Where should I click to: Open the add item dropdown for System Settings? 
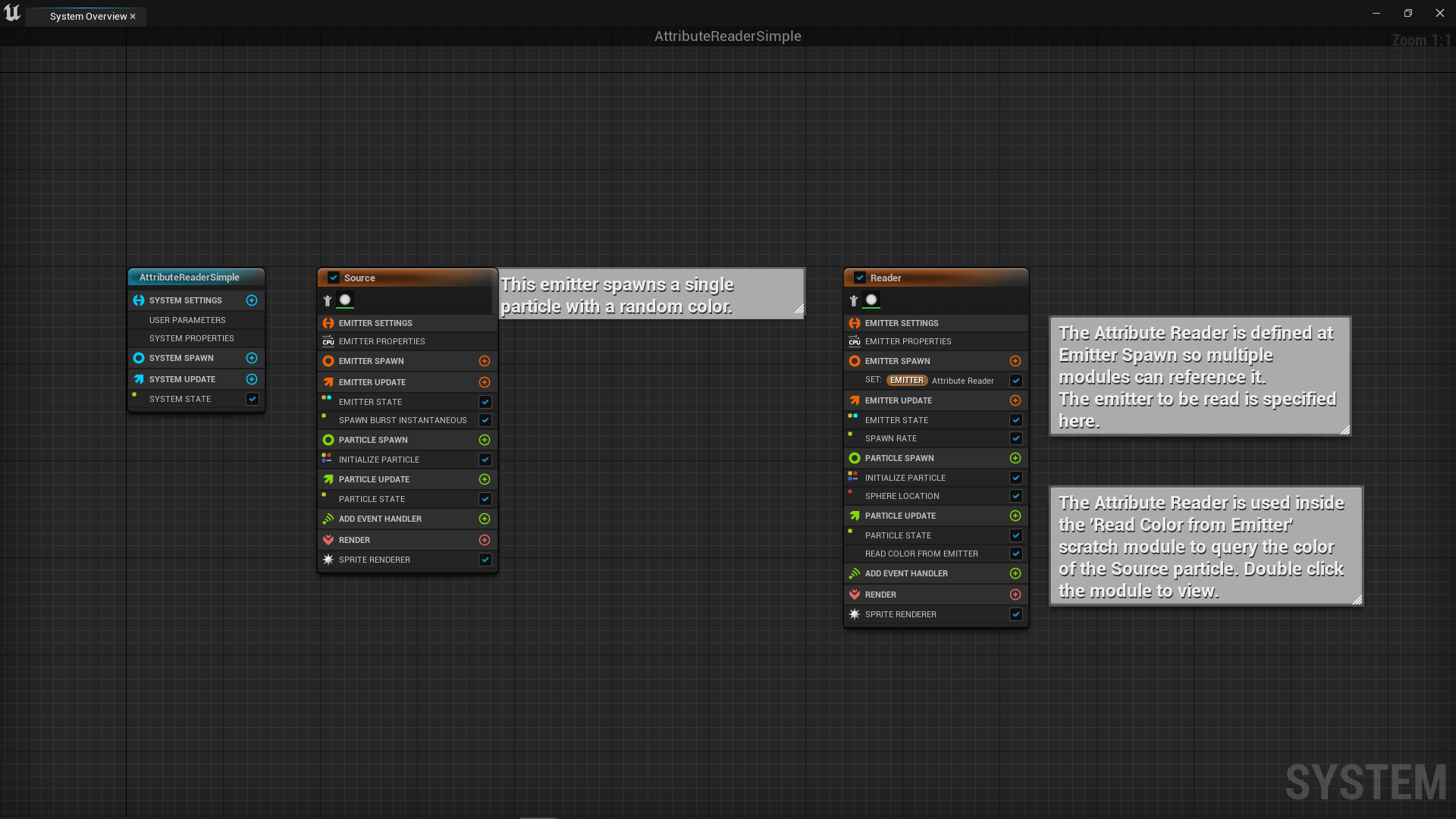(252, 300)
